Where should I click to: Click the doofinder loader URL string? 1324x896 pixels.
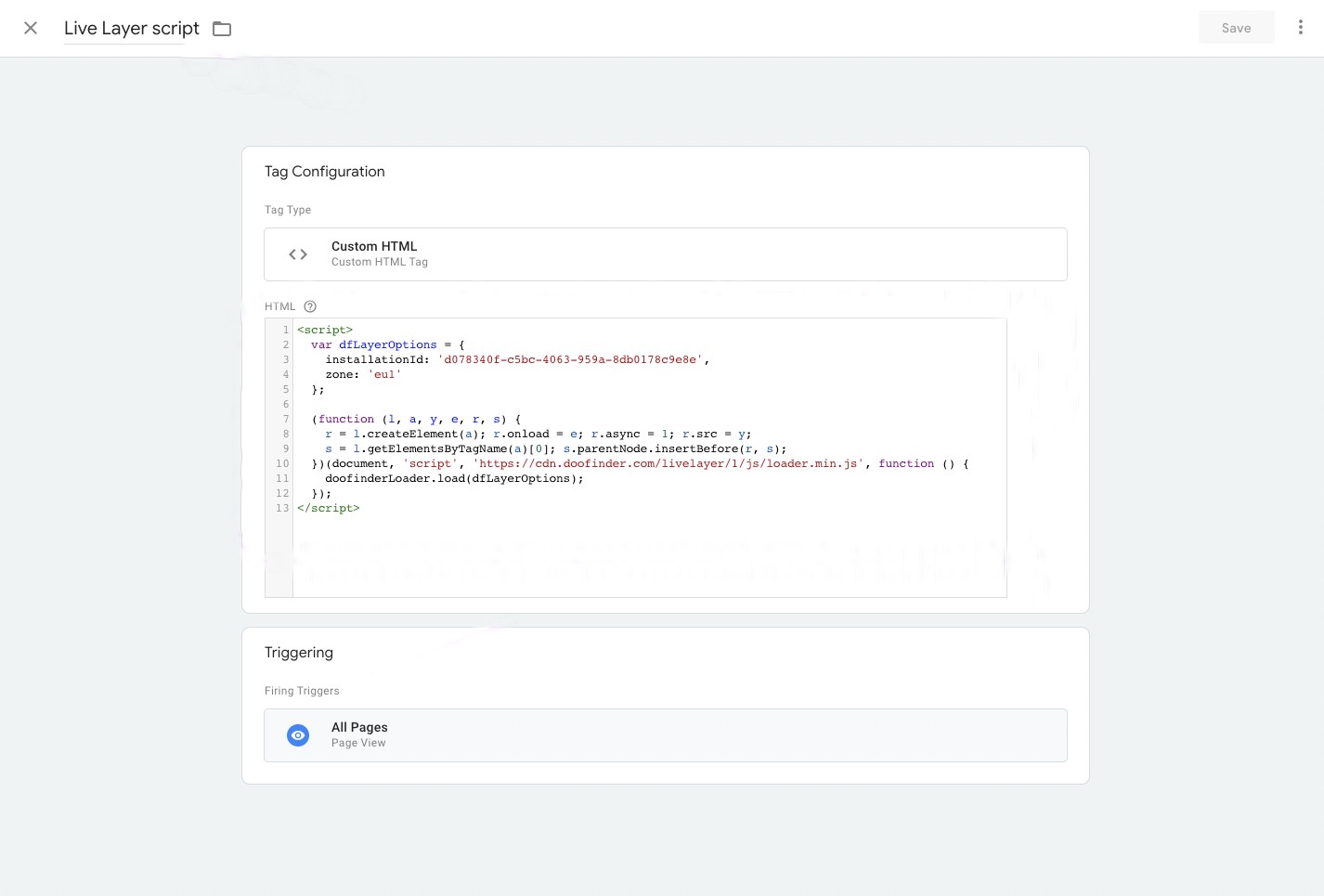[x=668, y=463]
